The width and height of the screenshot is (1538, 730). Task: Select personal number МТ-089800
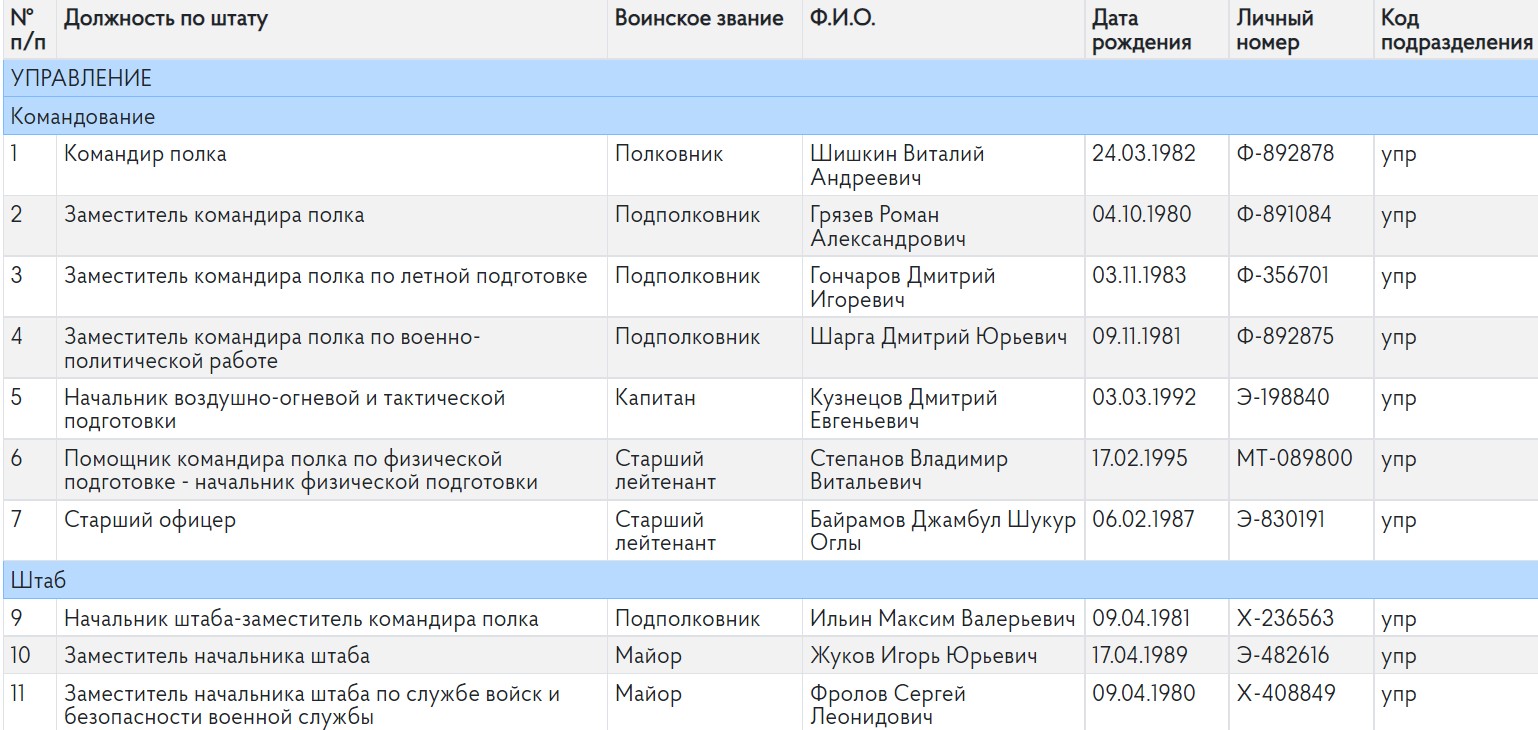[1294, 459]
